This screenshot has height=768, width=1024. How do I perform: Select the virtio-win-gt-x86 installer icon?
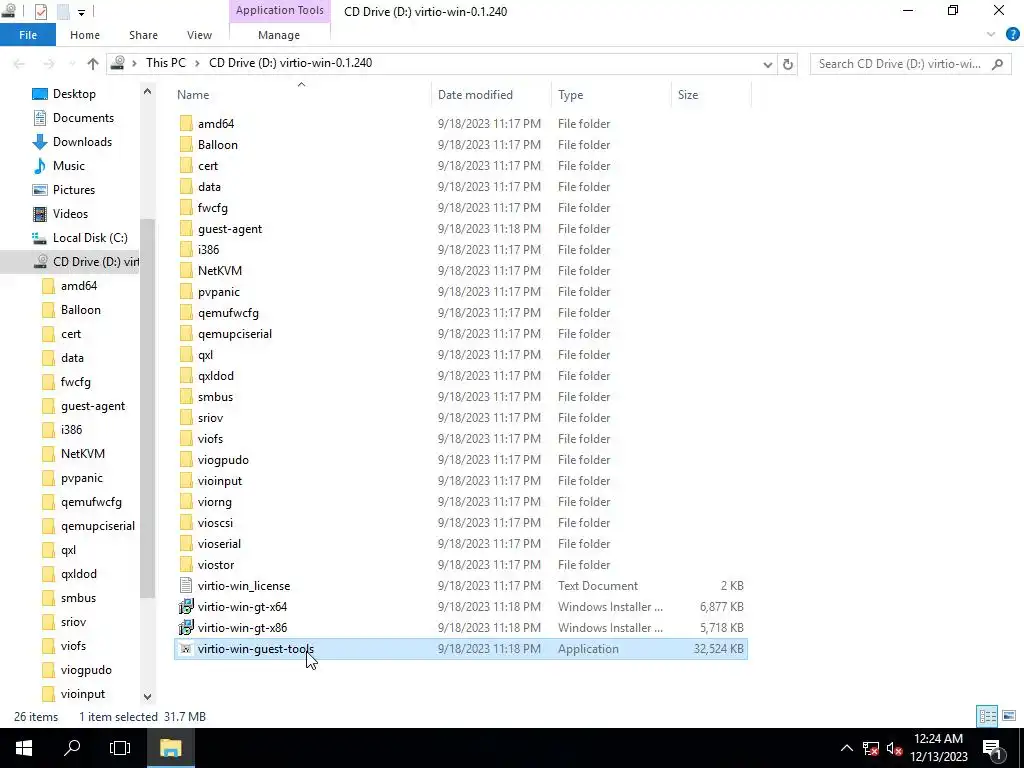tap(186, 628)
